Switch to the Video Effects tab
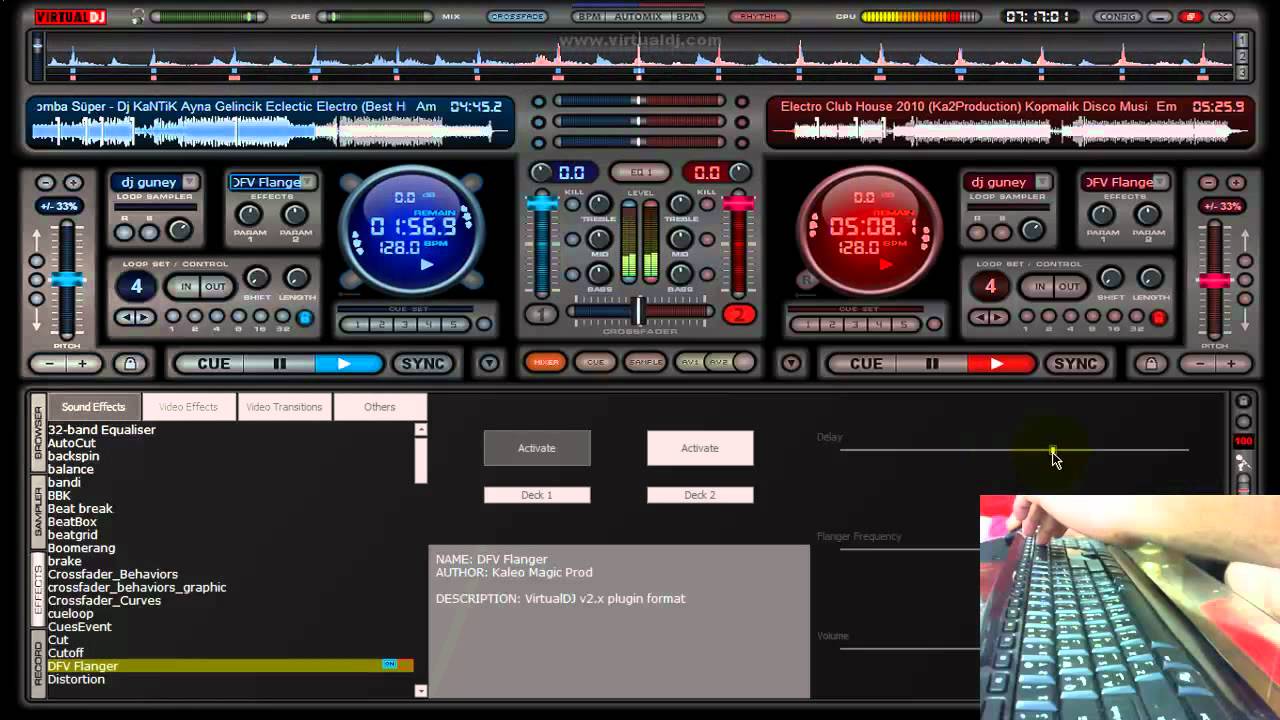Image resolution: width=1280 pixels, height=720 pixels. pyautogui.click(x=188, y=407)
